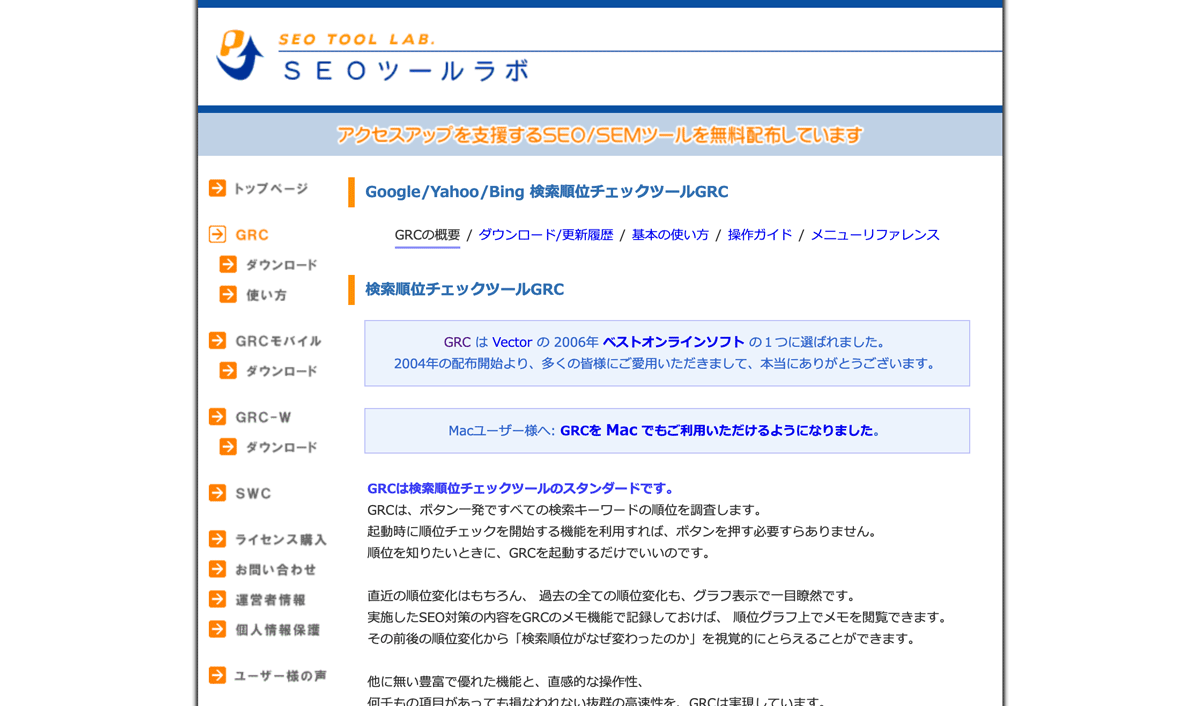Screen dimensions: 1200x706
Task: Go to お問い合わせ page
Action: (x=276, y=569)
